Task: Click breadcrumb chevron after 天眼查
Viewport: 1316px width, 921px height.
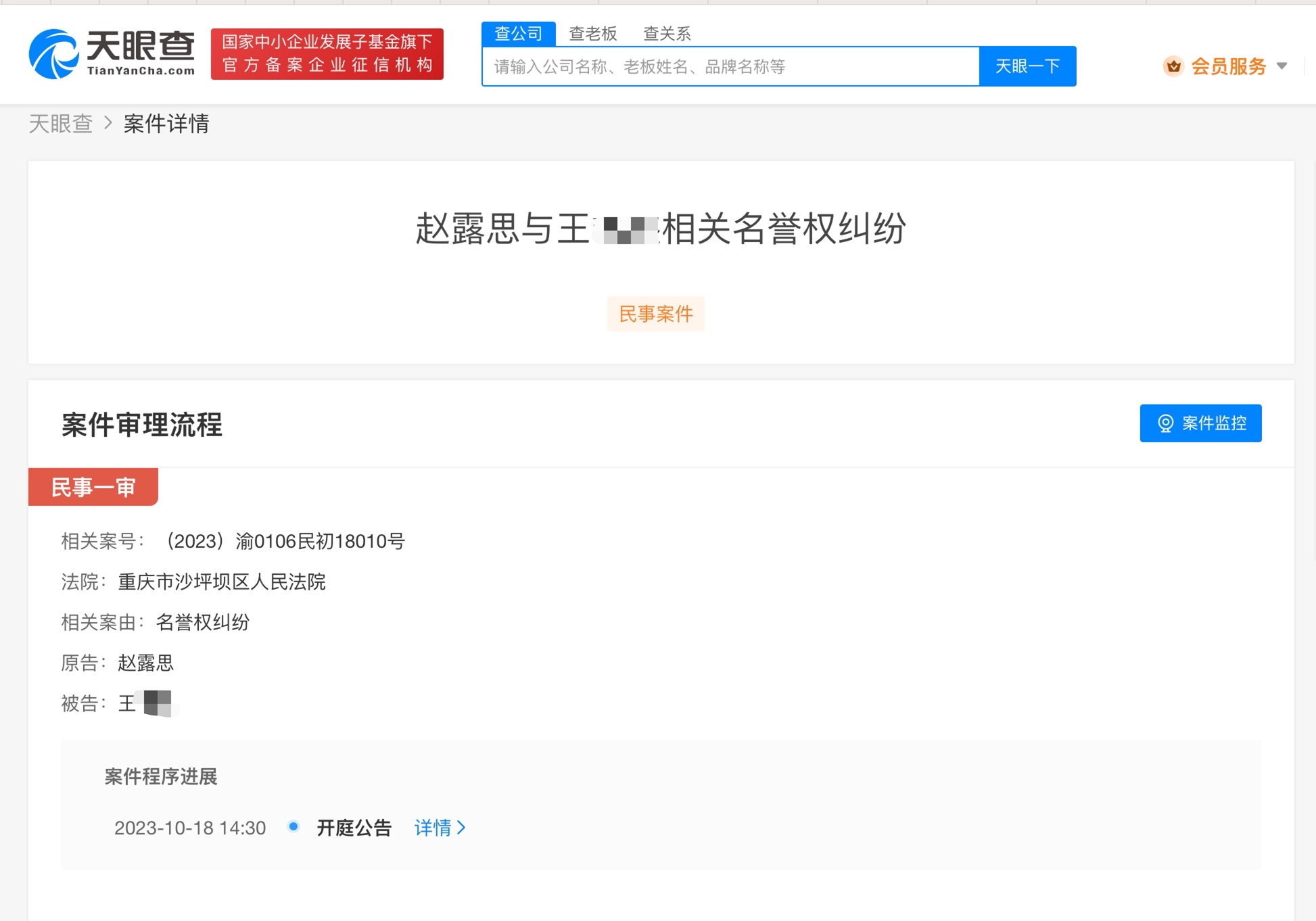Action: tap(108, 124)
